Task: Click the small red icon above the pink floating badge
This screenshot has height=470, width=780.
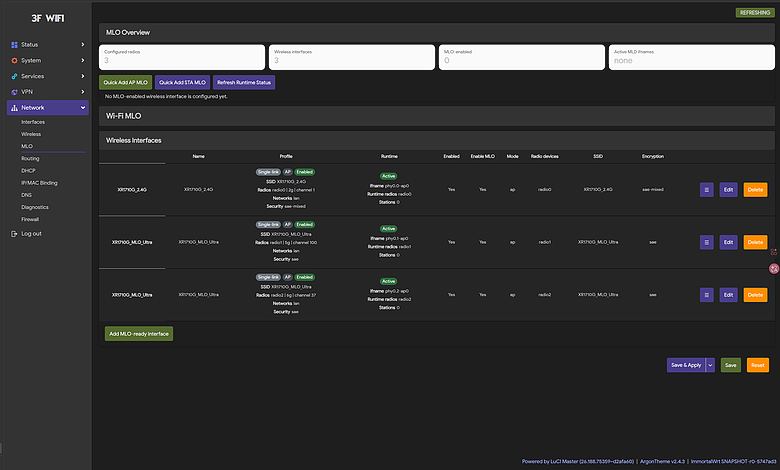Action: (x=774, y=252)
